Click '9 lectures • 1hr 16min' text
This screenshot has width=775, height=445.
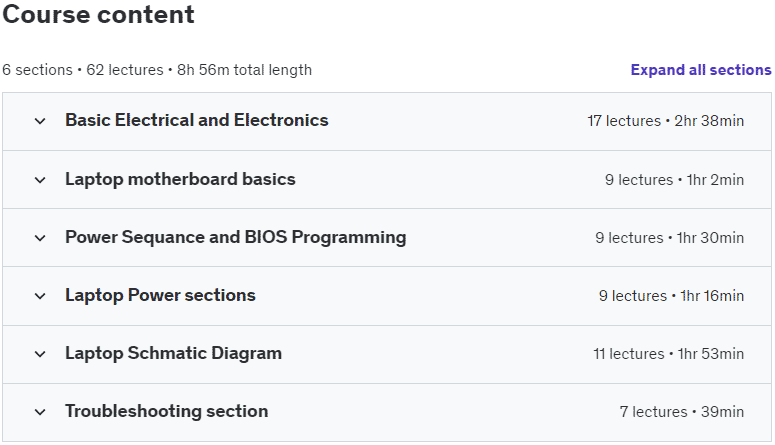(x=671, y=296)
